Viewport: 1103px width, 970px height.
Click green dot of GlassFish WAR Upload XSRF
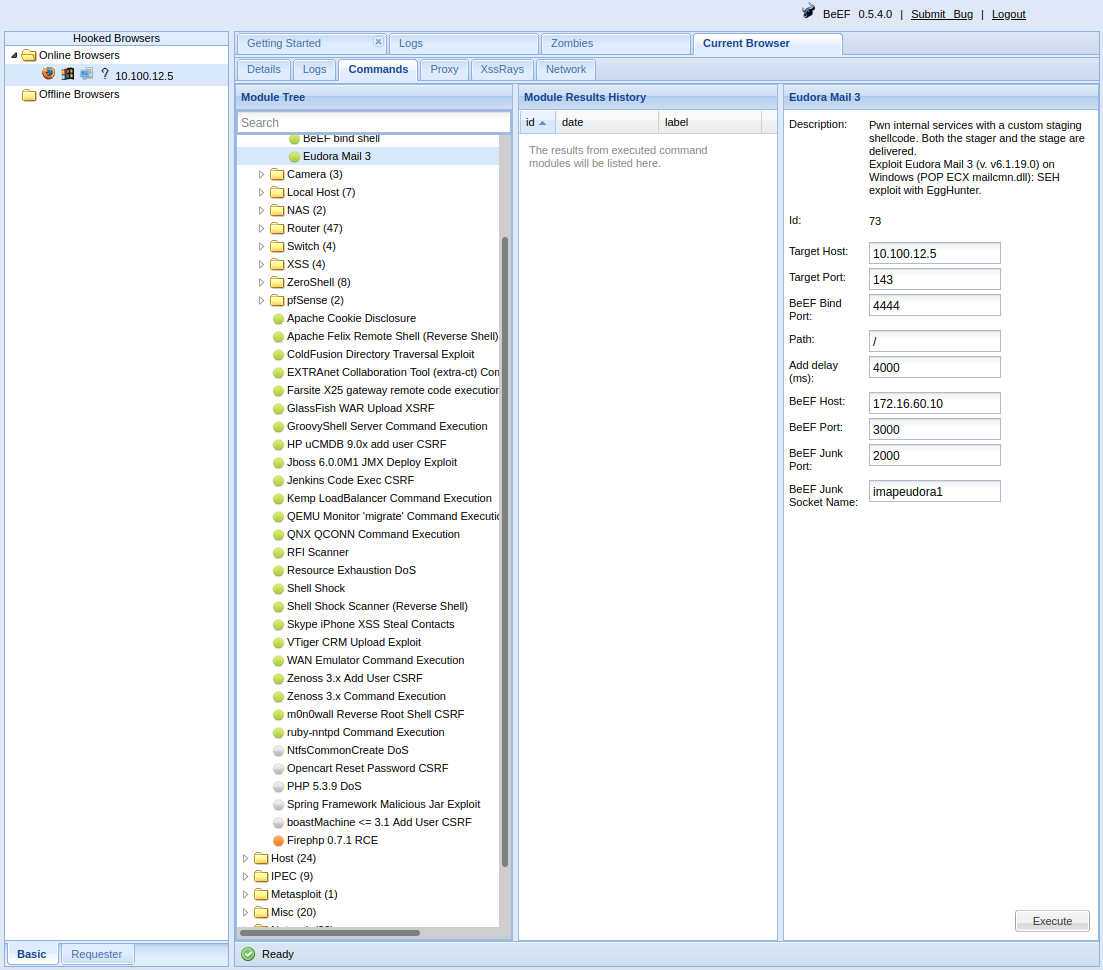pos(279,409)
